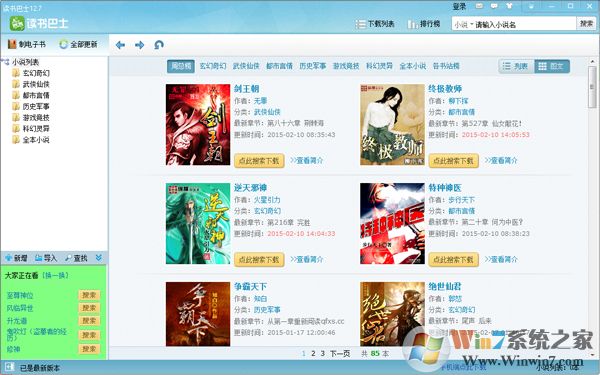This screenshot has height=375, width=600.
Task: Click 点此搜索下载 for 剑王朝
Action: 259,161
